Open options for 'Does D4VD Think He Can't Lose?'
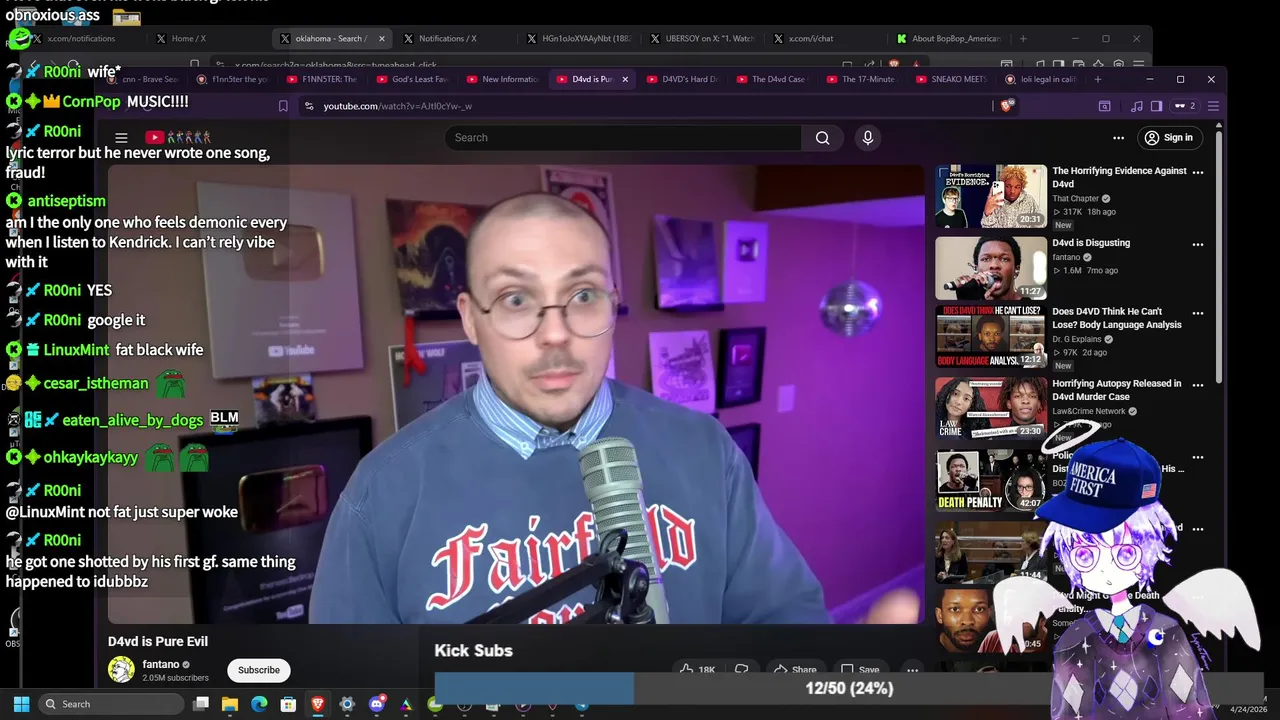 1198,313
